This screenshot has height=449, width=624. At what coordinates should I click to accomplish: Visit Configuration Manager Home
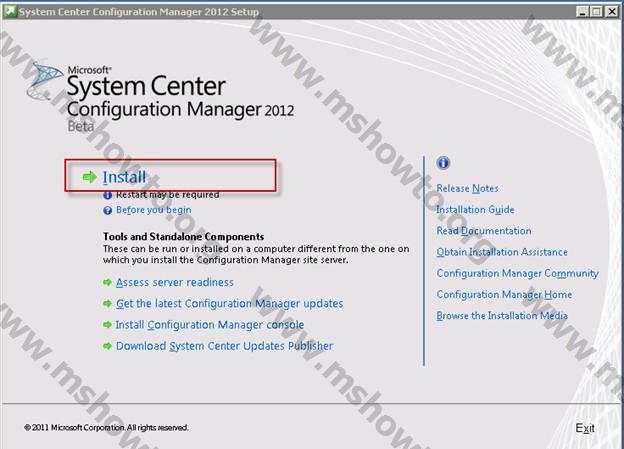[504, 295]
